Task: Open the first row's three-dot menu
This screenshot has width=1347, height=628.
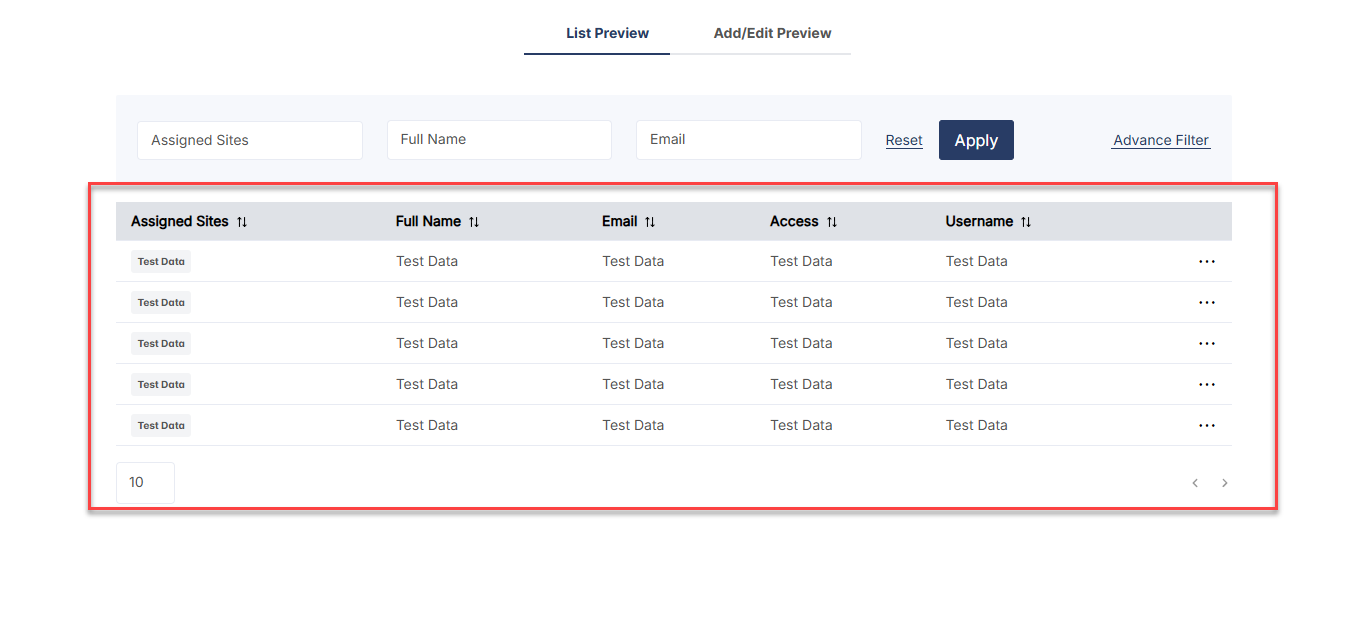Action: tap(1207, 261)
